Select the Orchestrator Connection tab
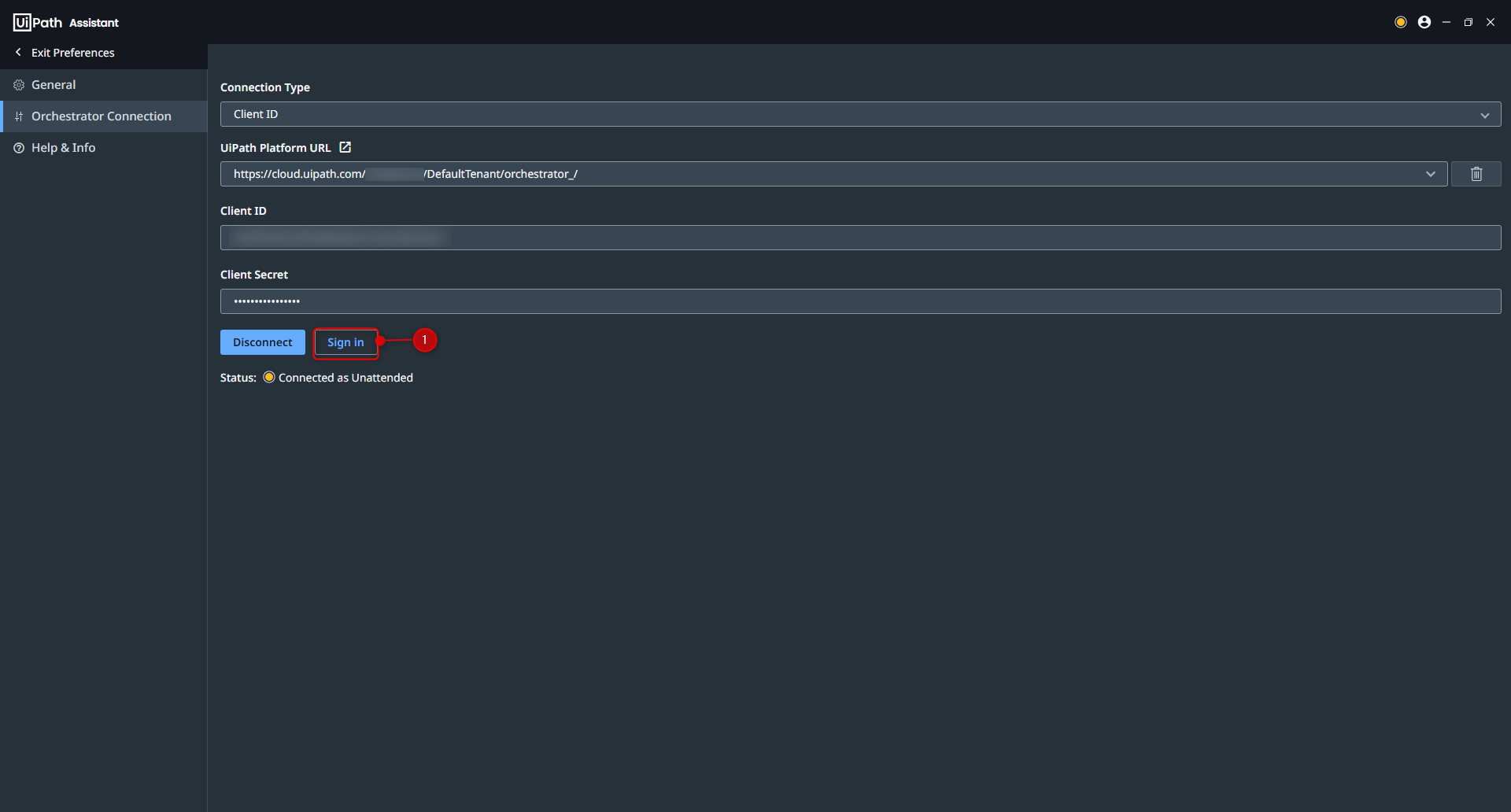The image size is (1511, 812). pos(104,116)
